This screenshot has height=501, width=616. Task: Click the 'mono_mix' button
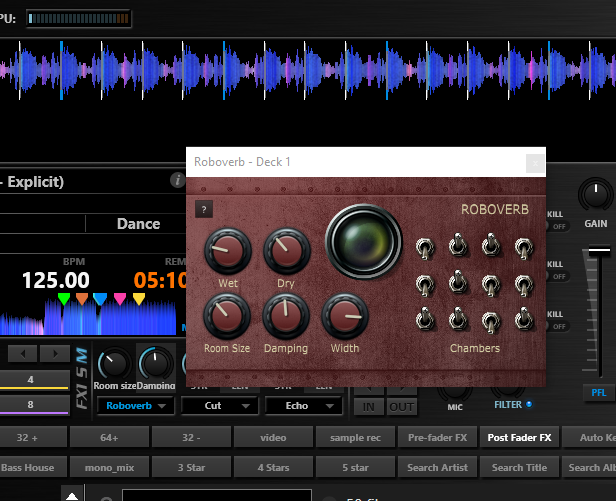tap(109, 467)
